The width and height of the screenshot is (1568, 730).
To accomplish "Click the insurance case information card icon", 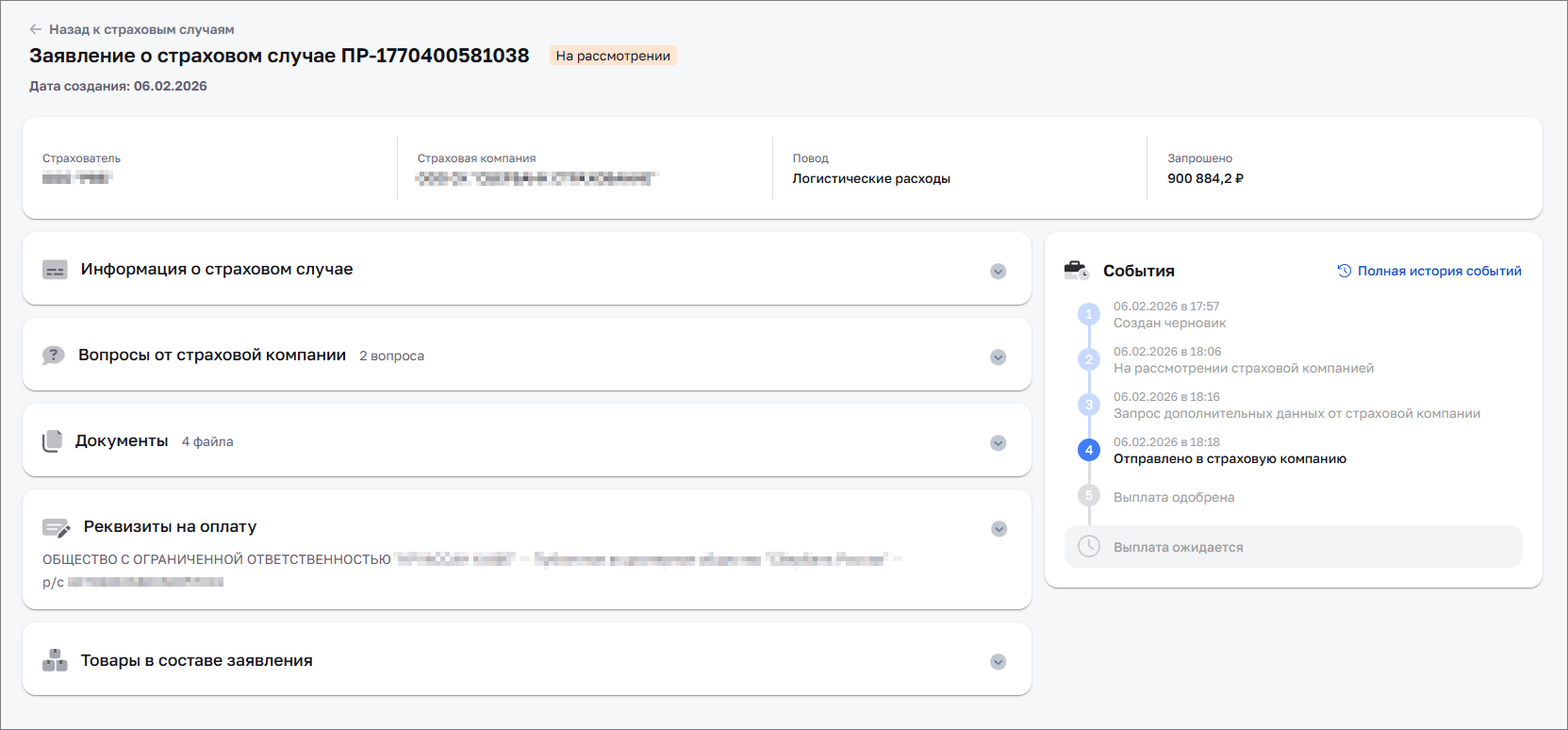I will [55, 271].
